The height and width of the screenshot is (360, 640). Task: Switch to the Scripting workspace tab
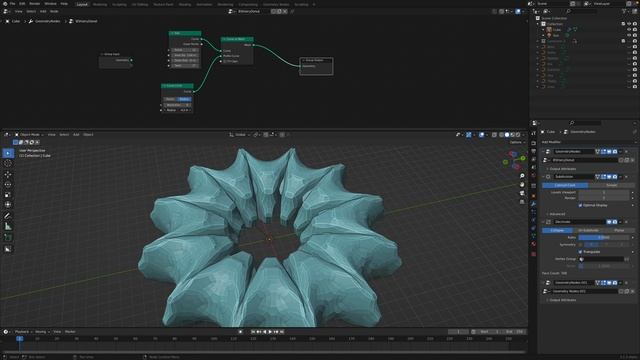302,4
